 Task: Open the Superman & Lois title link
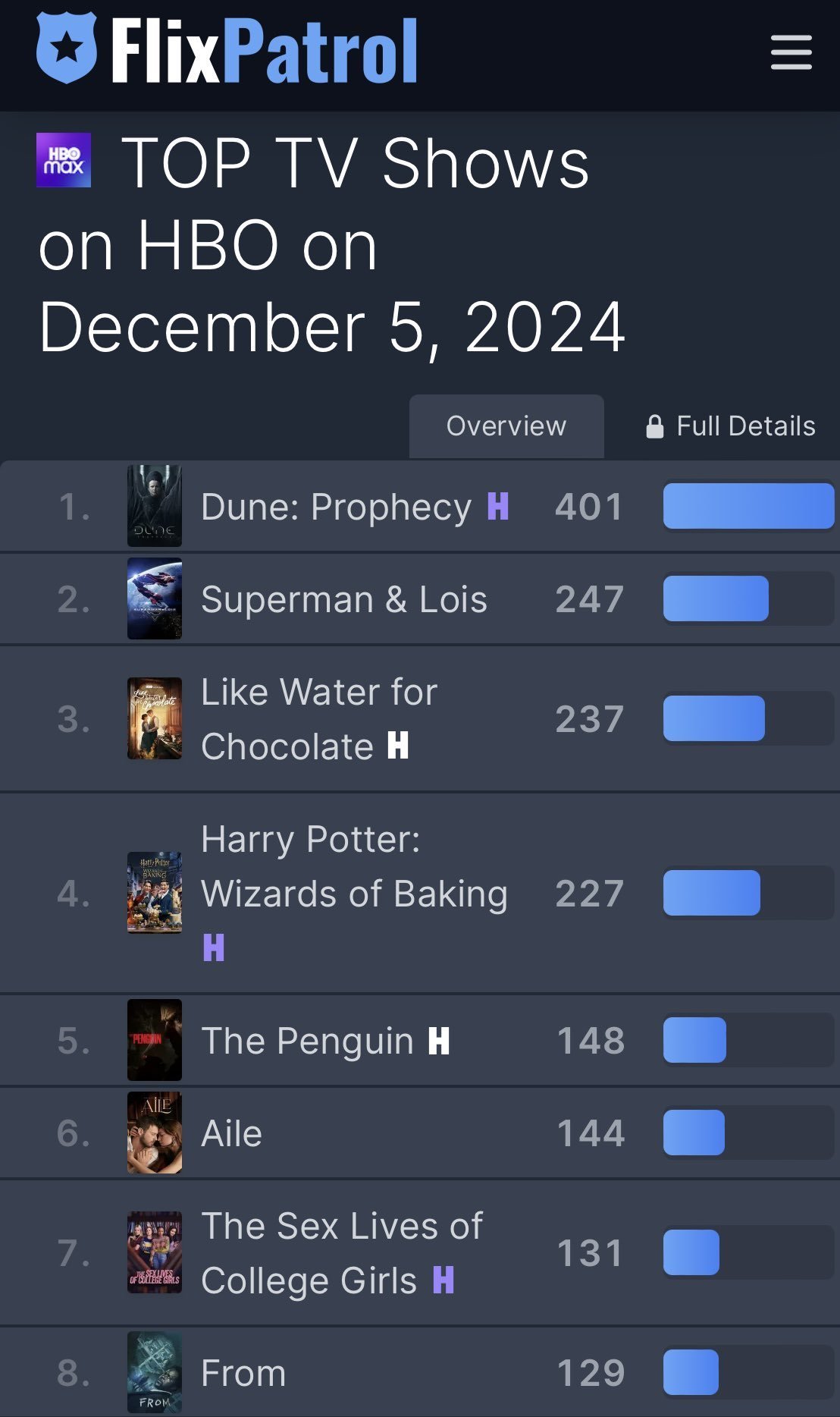[343, 599]
